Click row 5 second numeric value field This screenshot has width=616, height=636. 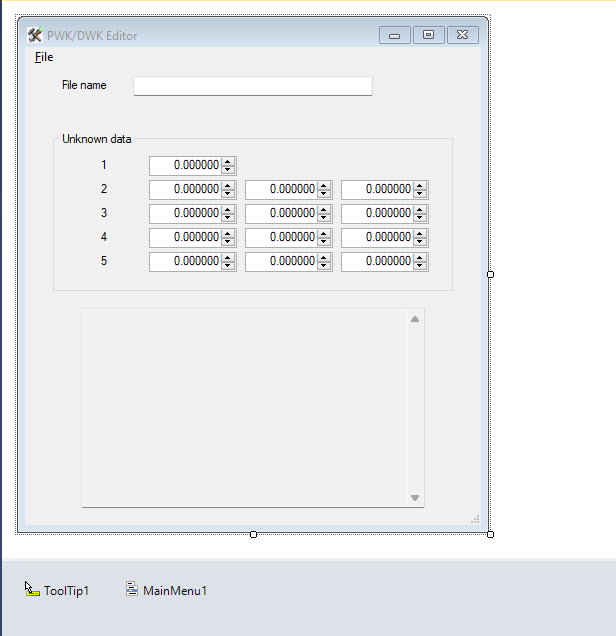click(281, 261)
